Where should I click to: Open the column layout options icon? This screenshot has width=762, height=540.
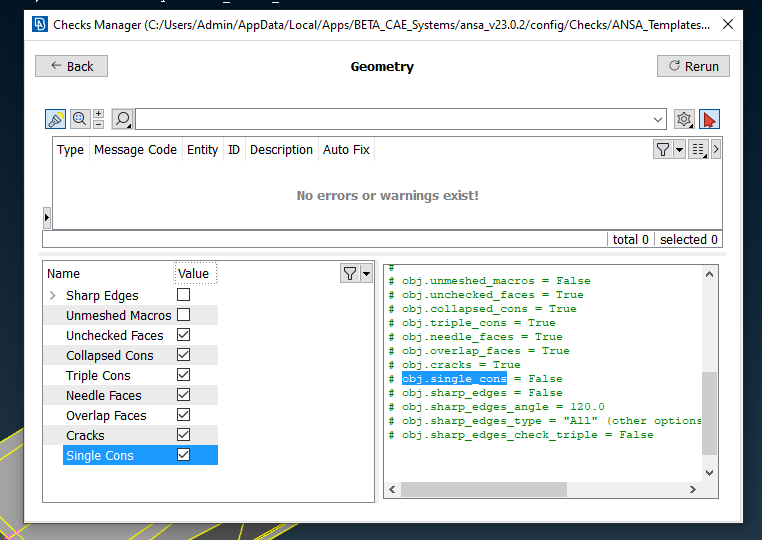pyautogui.click(x=698, y=150)
